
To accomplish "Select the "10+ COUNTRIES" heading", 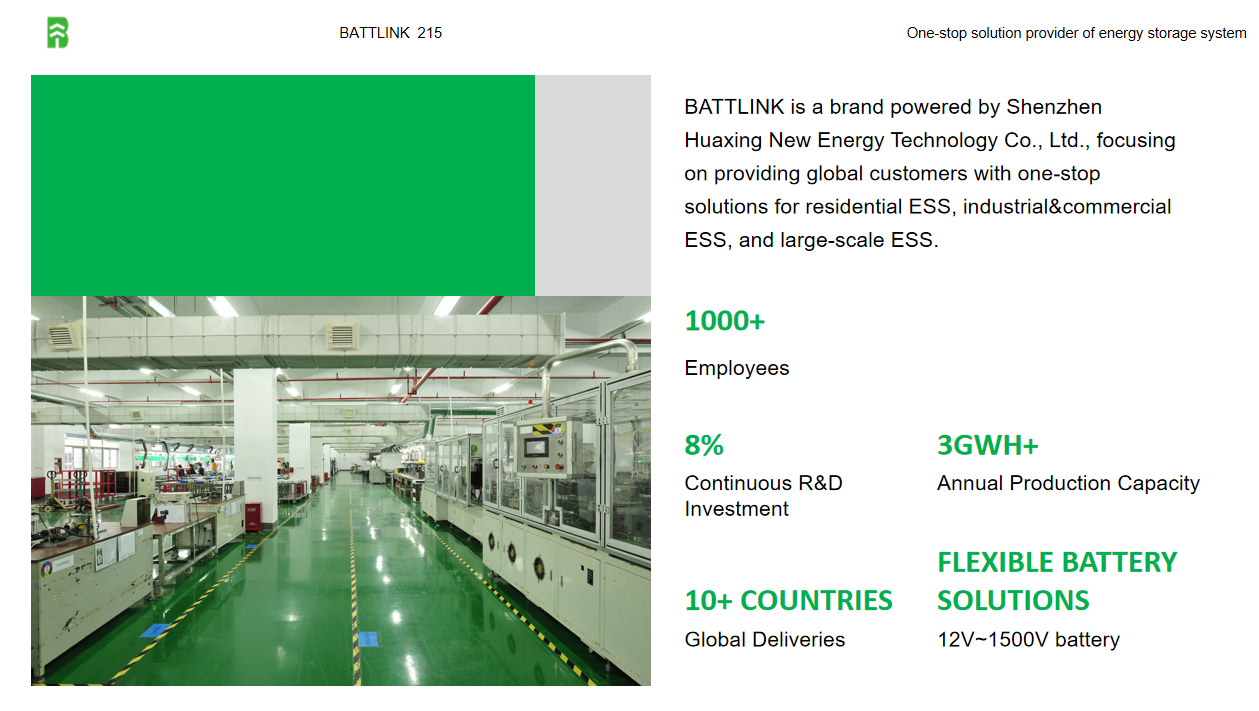I will point(788,600).
